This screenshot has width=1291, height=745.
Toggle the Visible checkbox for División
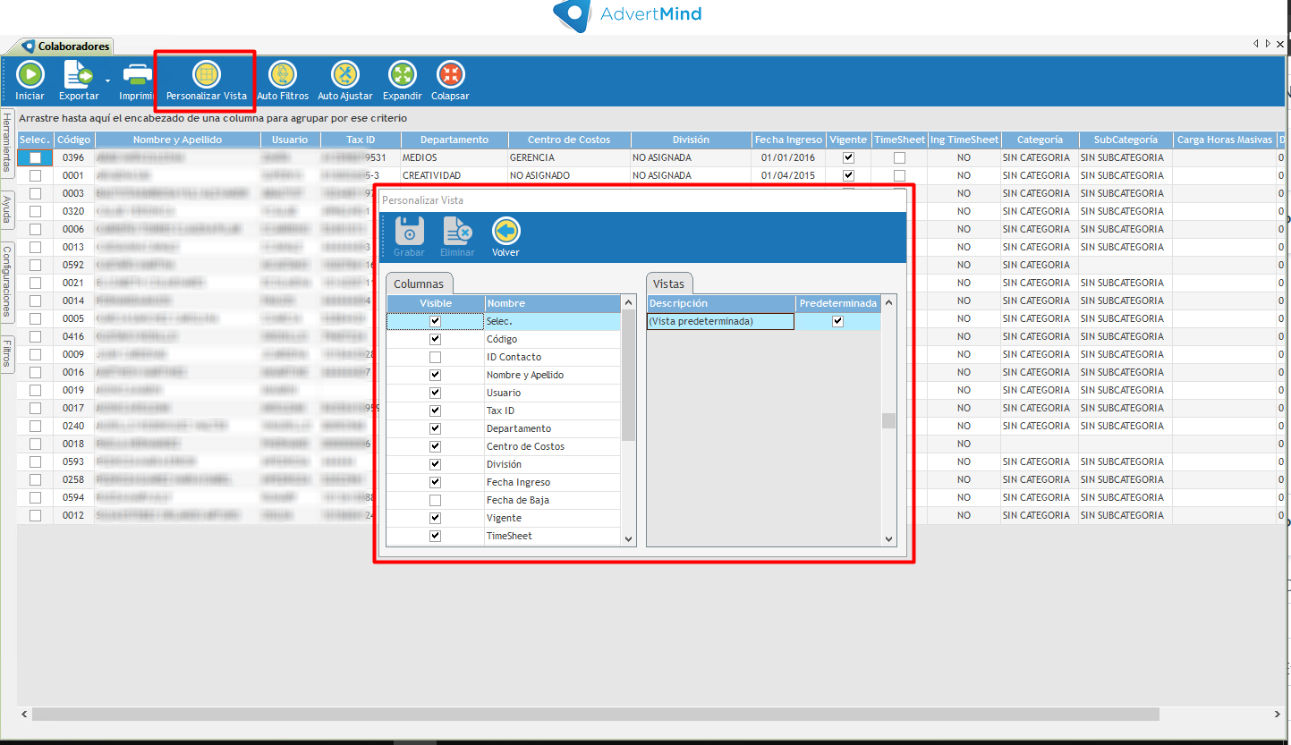(x=435, y=464)
